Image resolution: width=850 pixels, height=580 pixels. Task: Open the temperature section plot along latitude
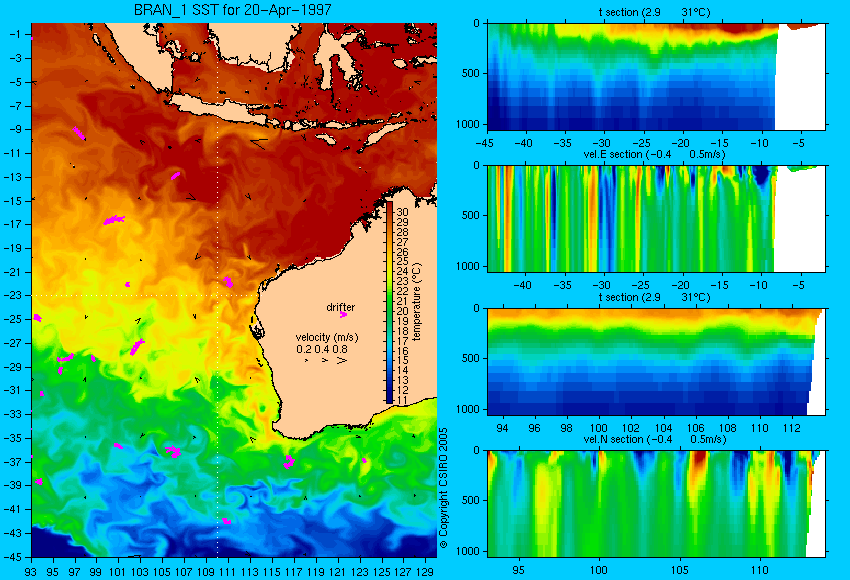point(656,76)
